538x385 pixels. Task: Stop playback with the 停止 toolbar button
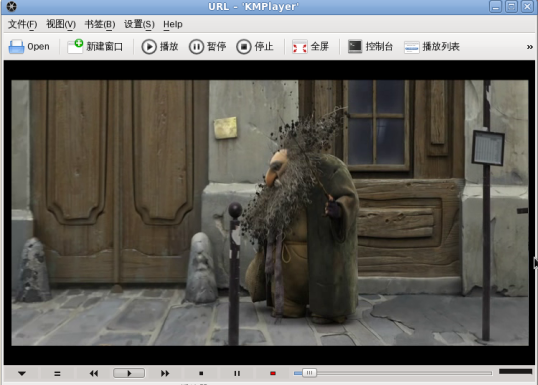tap(255, 46)
